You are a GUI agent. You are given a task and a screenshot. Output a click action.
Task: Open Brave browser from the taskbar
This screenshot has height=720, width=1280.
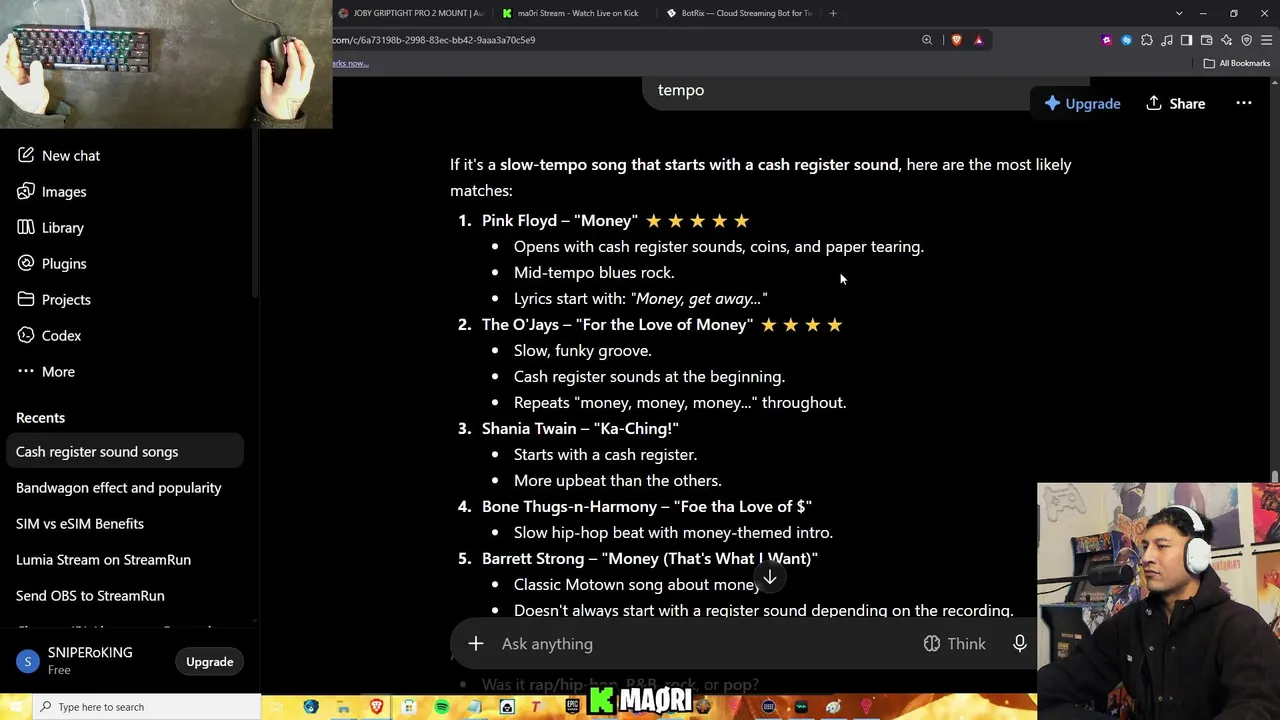(x=376, y=707)
